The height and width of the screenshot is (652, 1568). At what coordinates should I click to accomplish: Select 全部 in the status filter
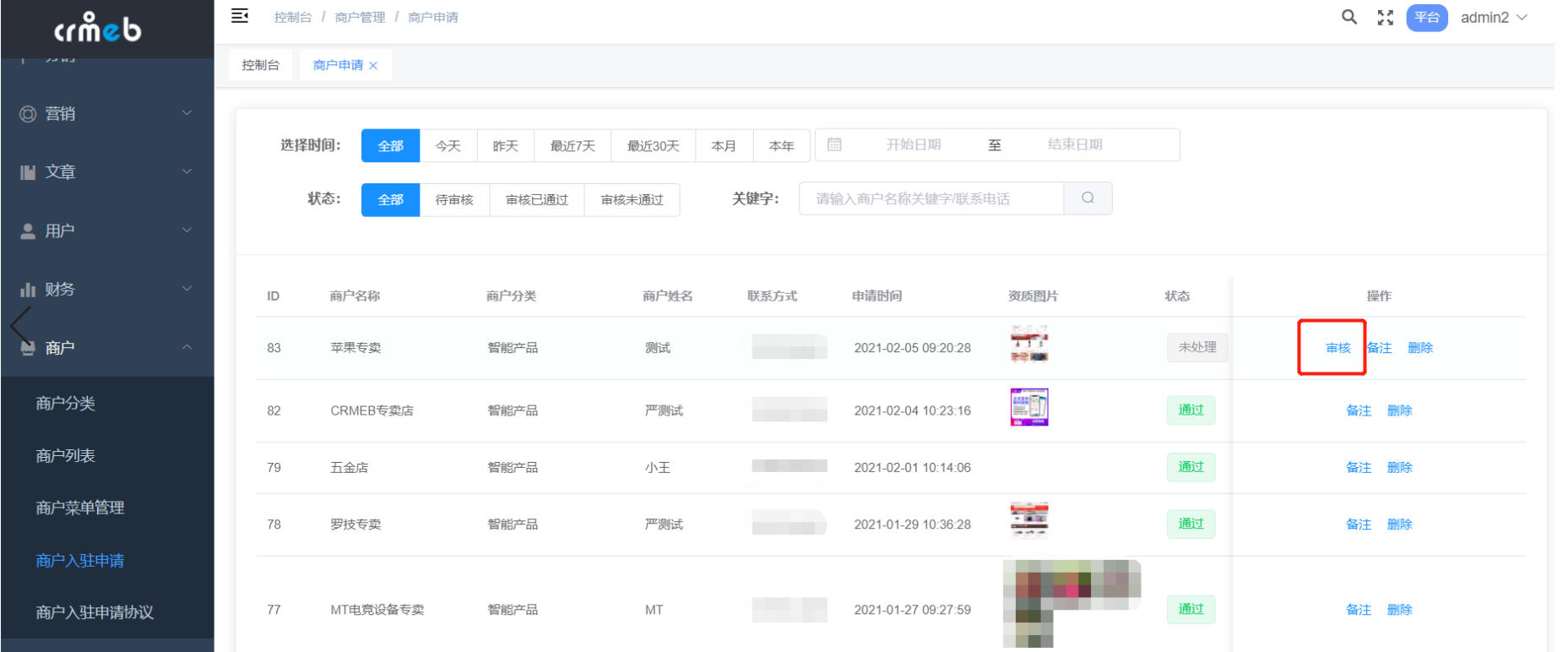pos(390,199)
